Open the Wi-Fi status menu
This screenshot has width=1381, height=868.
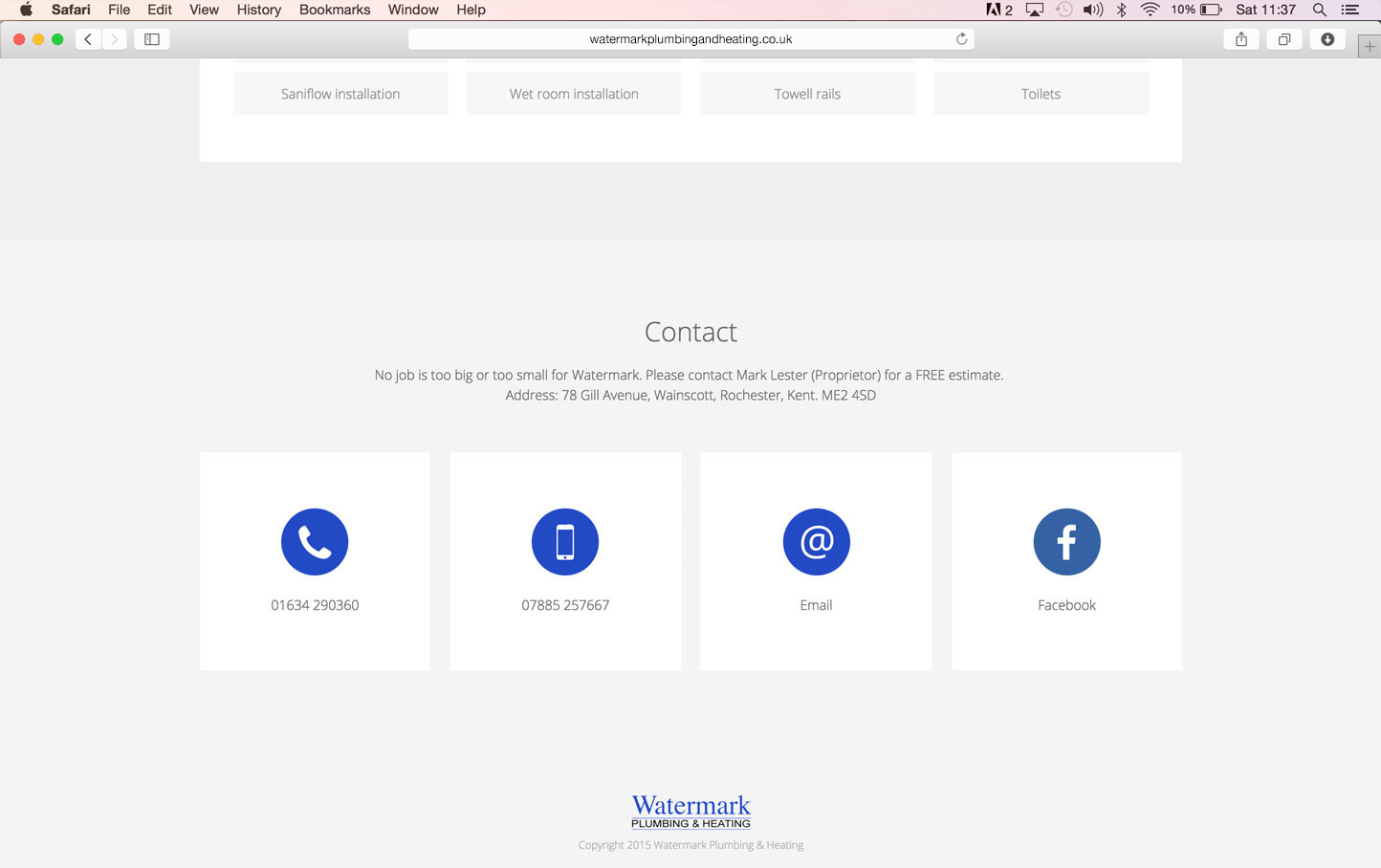1151,10
